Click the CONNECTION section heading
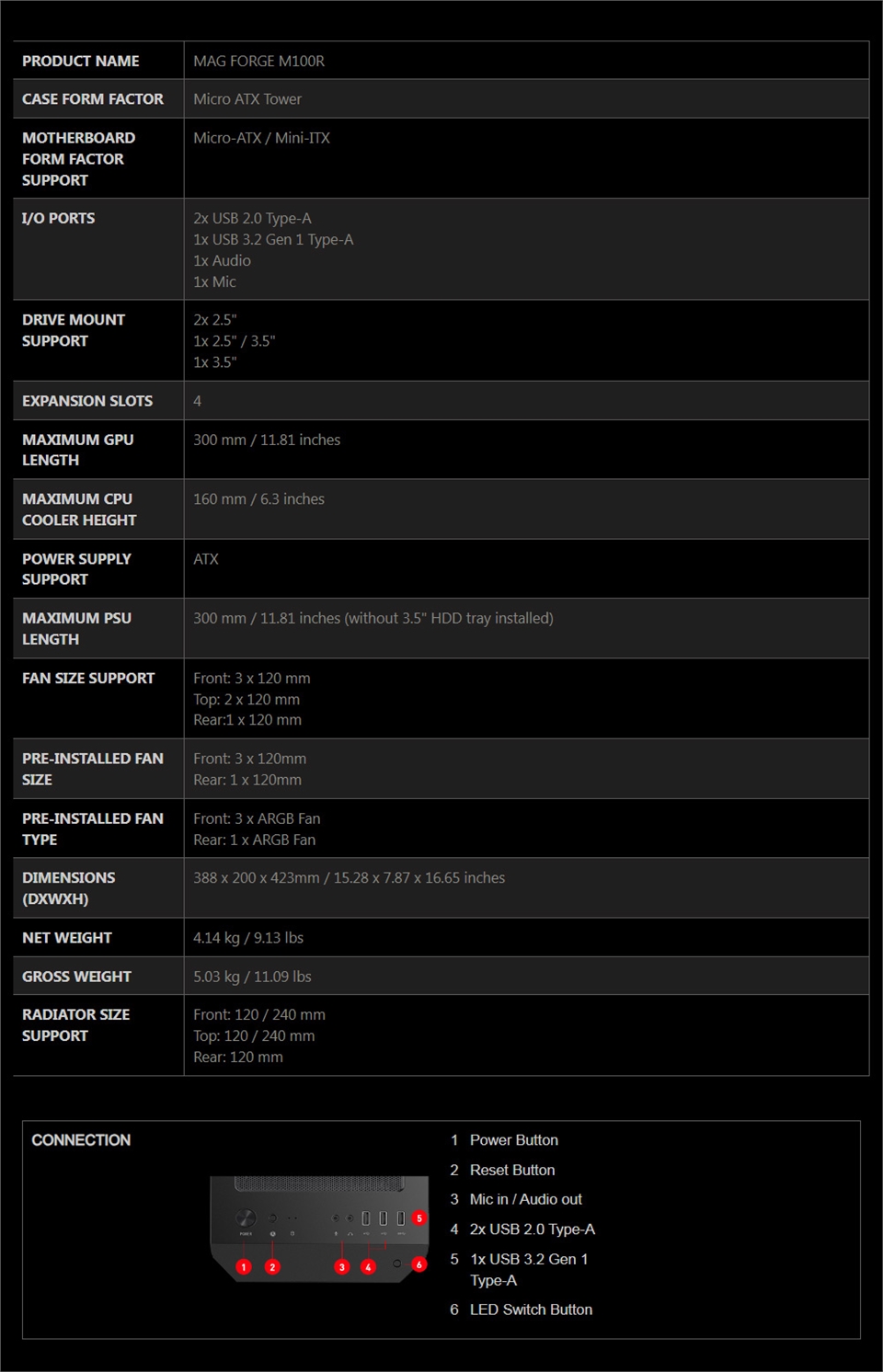883x1372 pixels. pos(81,1140)
